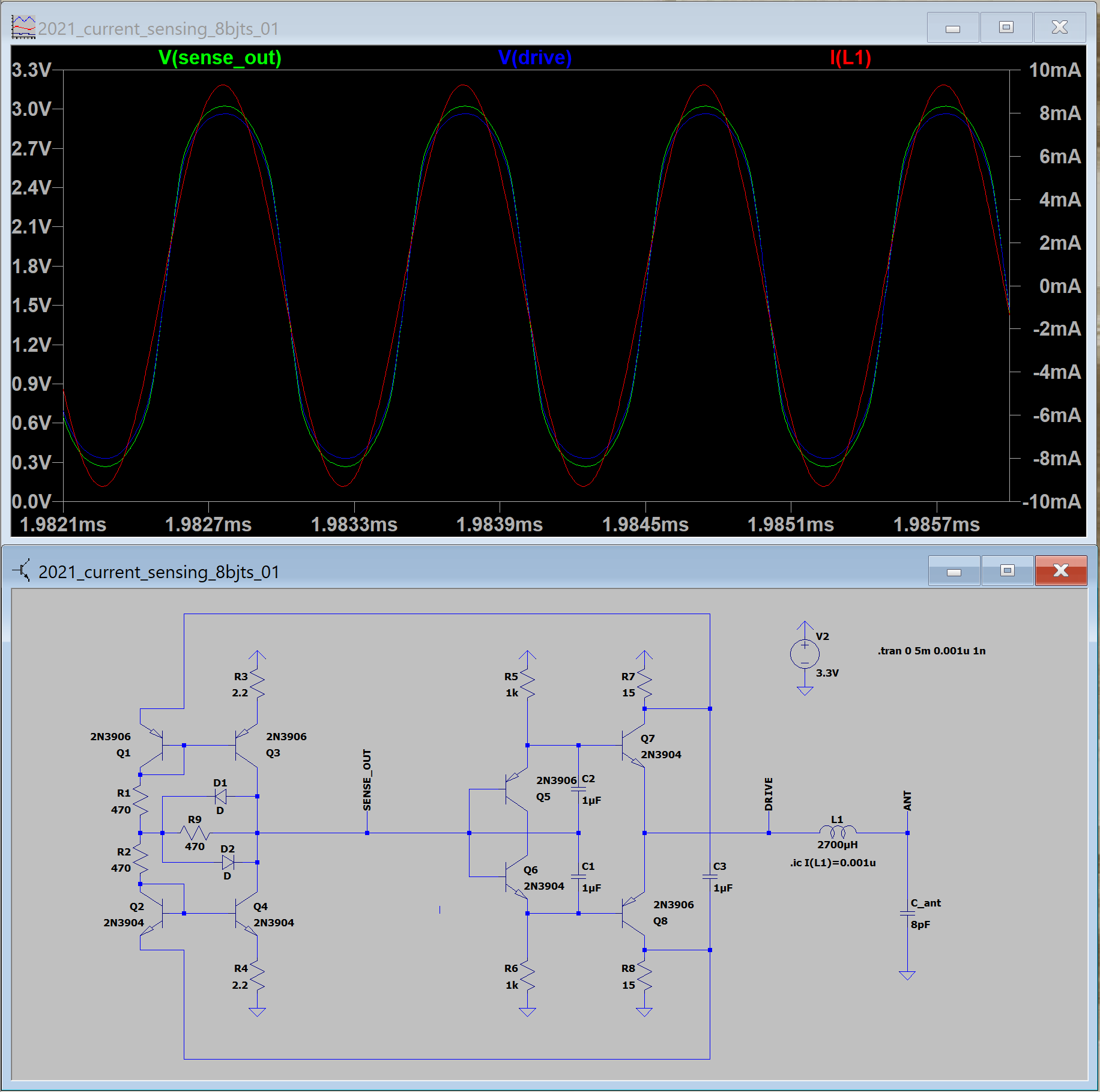
Task: Select resistor R1 symbol
Action: point(140,801)
